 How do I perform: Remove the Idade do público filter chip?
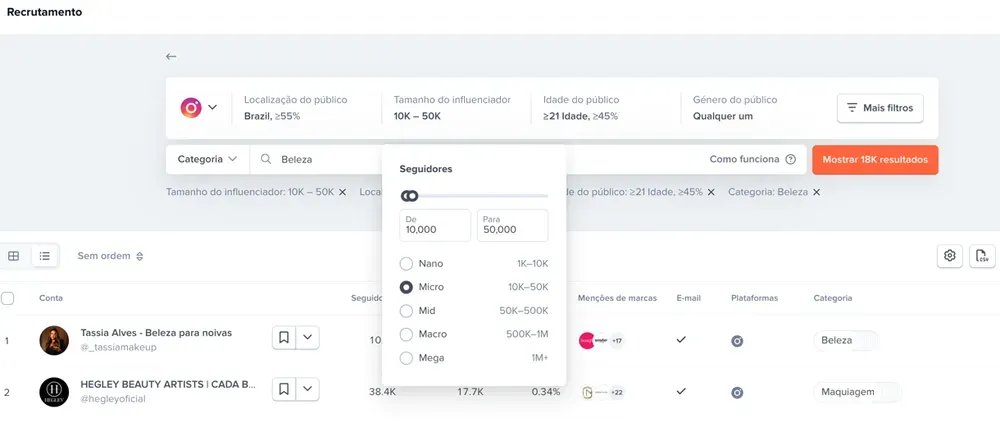click(711, 191)
